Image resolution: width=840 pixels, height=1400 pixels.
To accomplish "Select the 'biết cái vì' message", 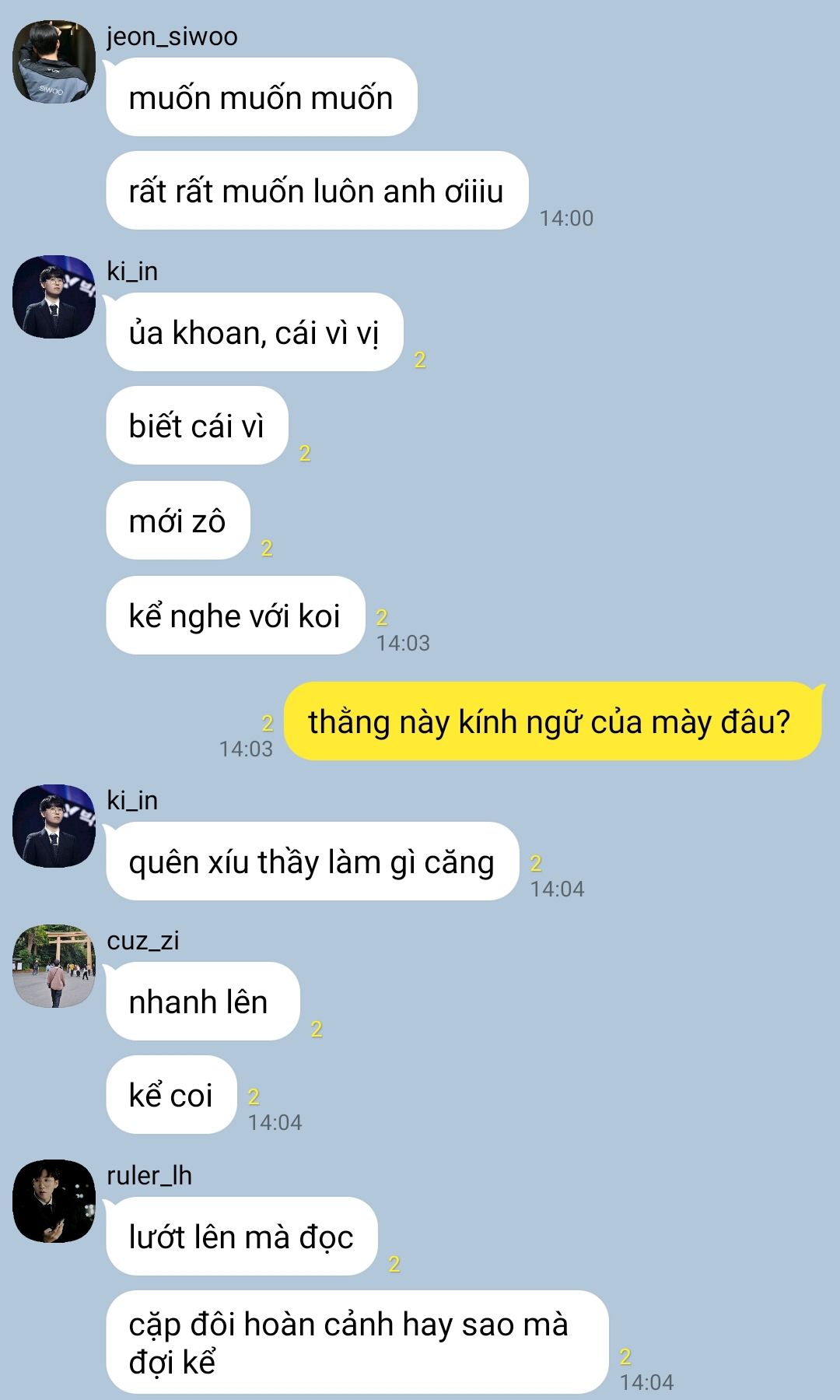I will [197, 426].
